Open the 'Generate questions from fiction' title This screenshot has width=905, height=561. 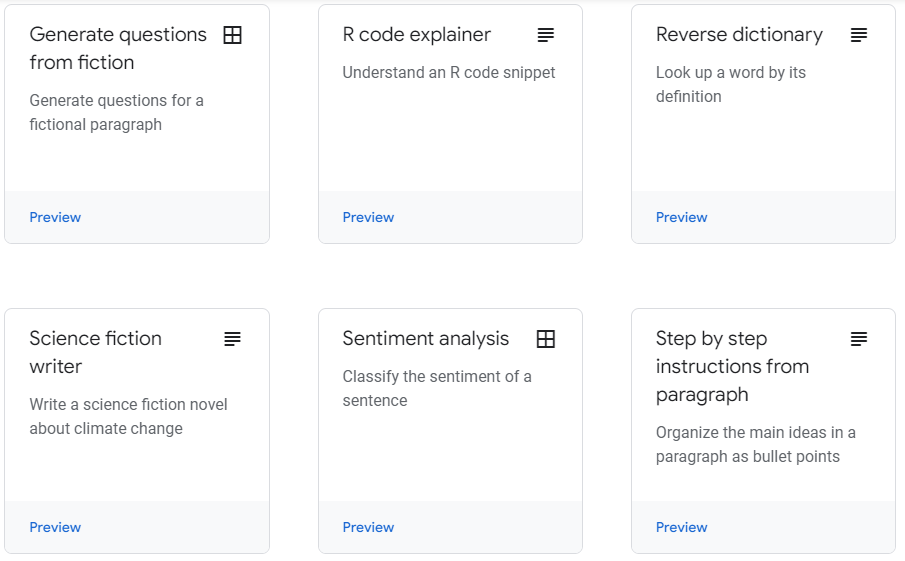(x=118, y=48)
